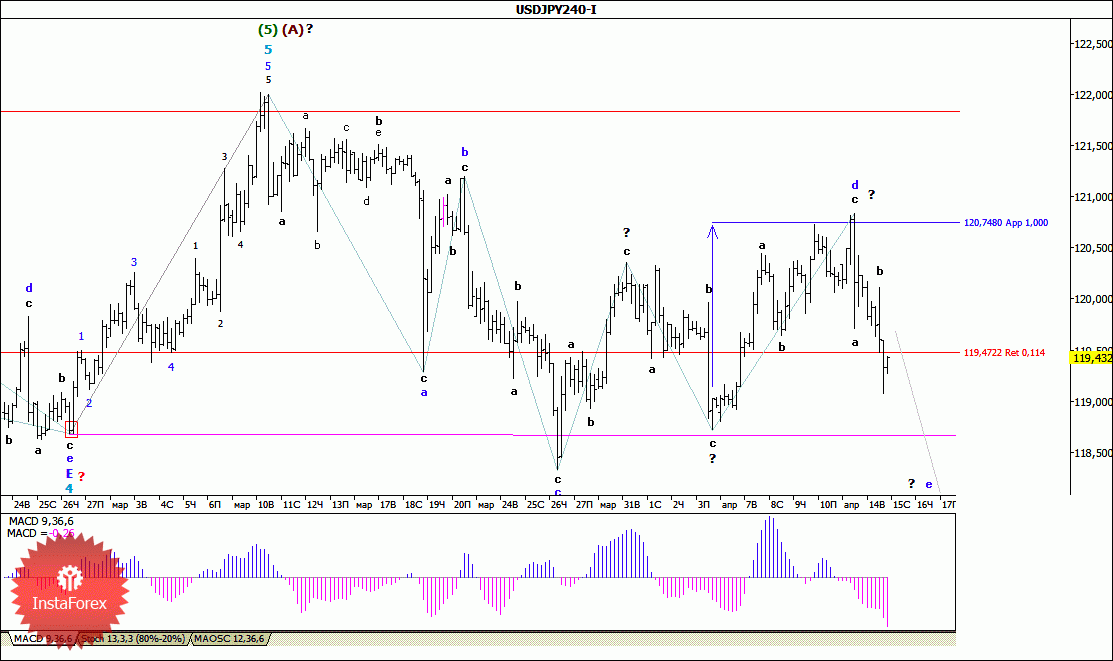The image size is (1113, 661).
Task: Click the 15С date axis label
Action: (x=901, y=505)
